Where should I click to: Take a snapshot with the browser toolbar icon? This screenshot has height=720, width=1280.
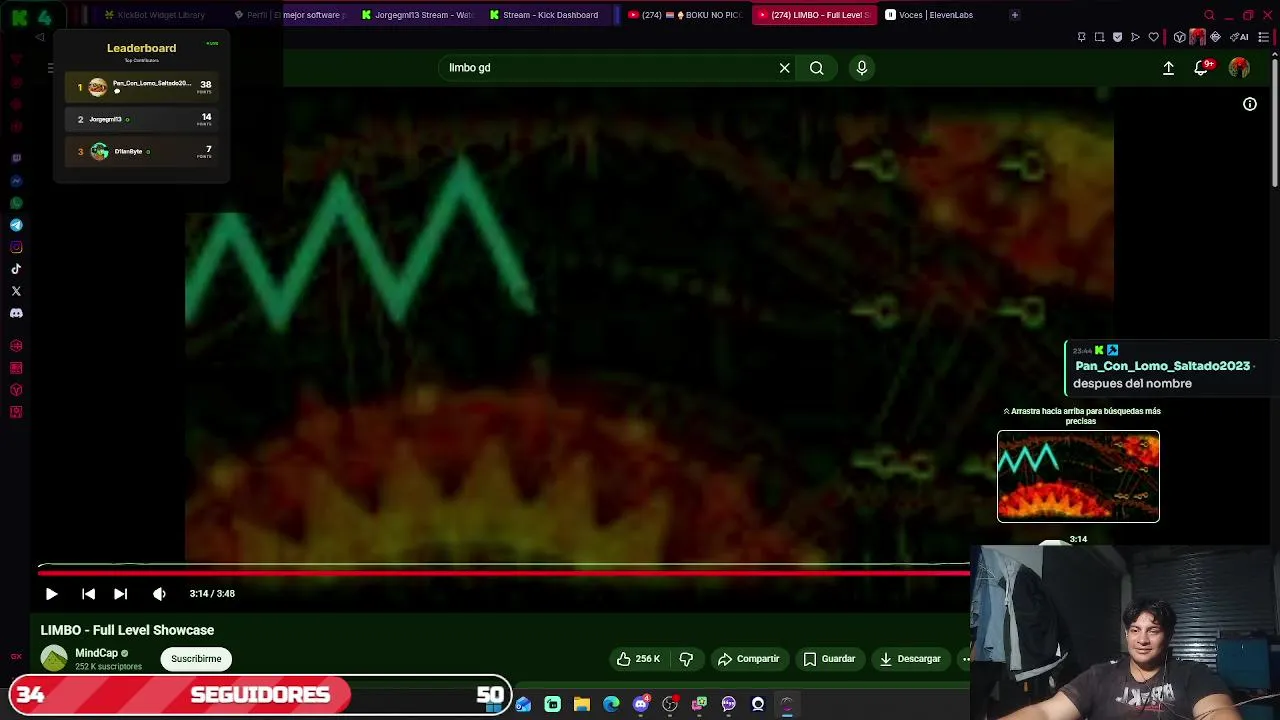(1099, 37)
